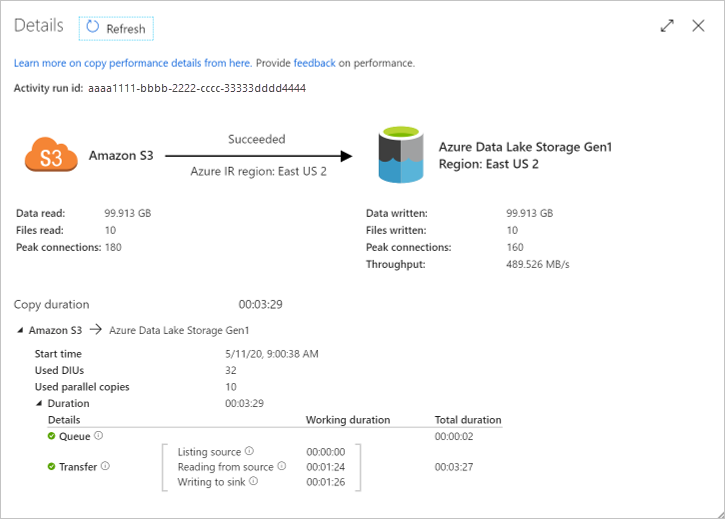Screen dimensions: 725x519
Task: Click the Files read label
Action: tap(40, 230)
